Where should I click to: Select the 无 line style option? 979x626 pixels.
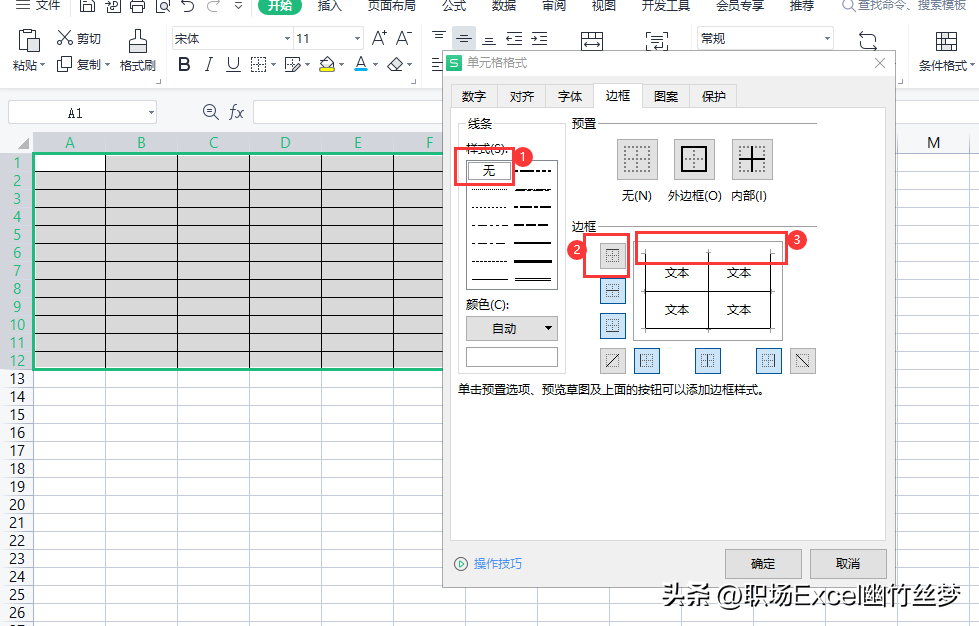point(489,171)
